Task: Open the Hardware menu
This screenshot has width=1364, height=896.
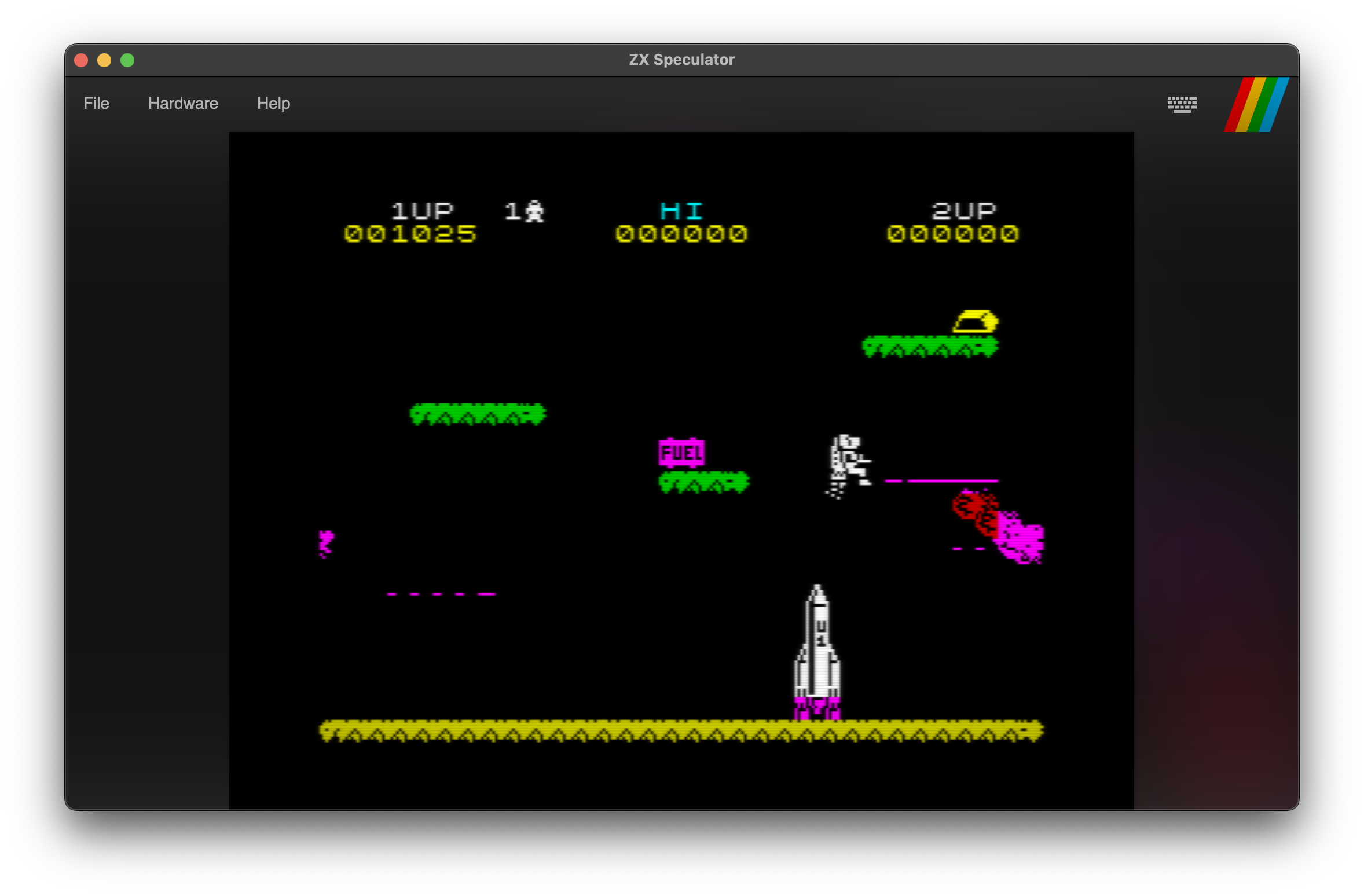Action: [x=183, y=104]
